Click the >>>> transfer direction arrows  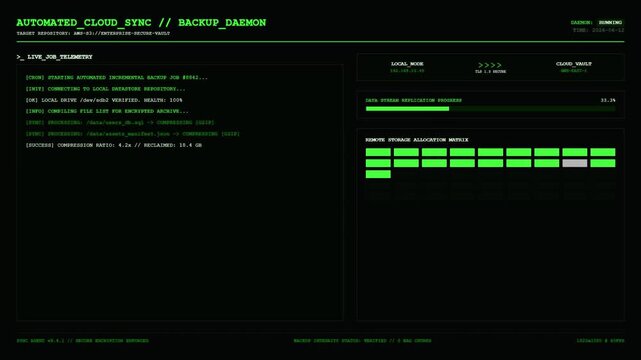point(490,65)
